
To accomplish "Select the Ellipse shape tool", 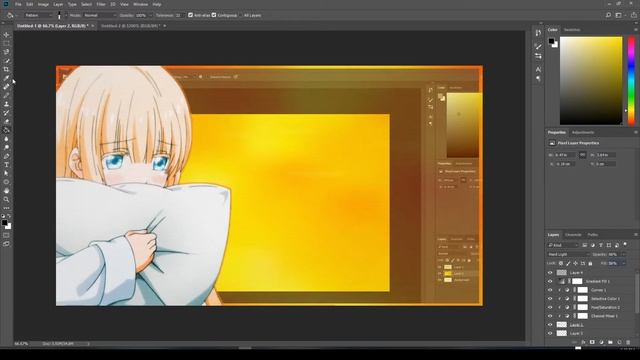I will click(6, 182).
